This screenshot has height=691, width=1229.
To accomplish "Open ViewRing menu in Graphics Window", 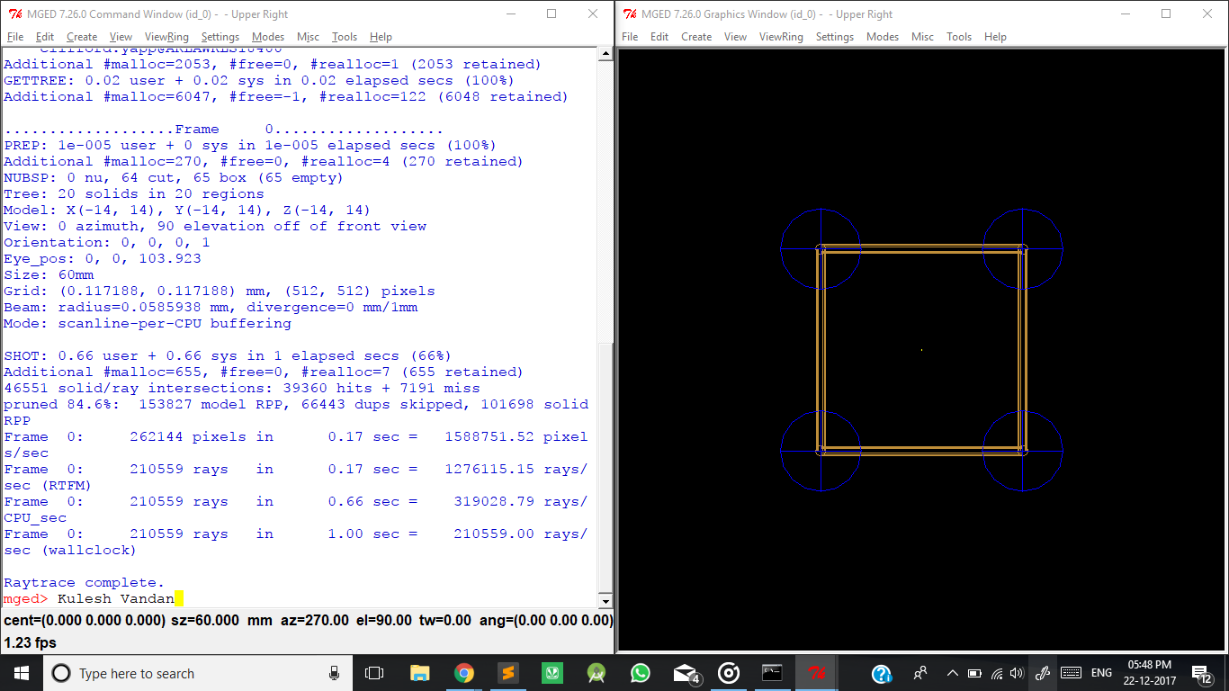I will click(781, 37).
